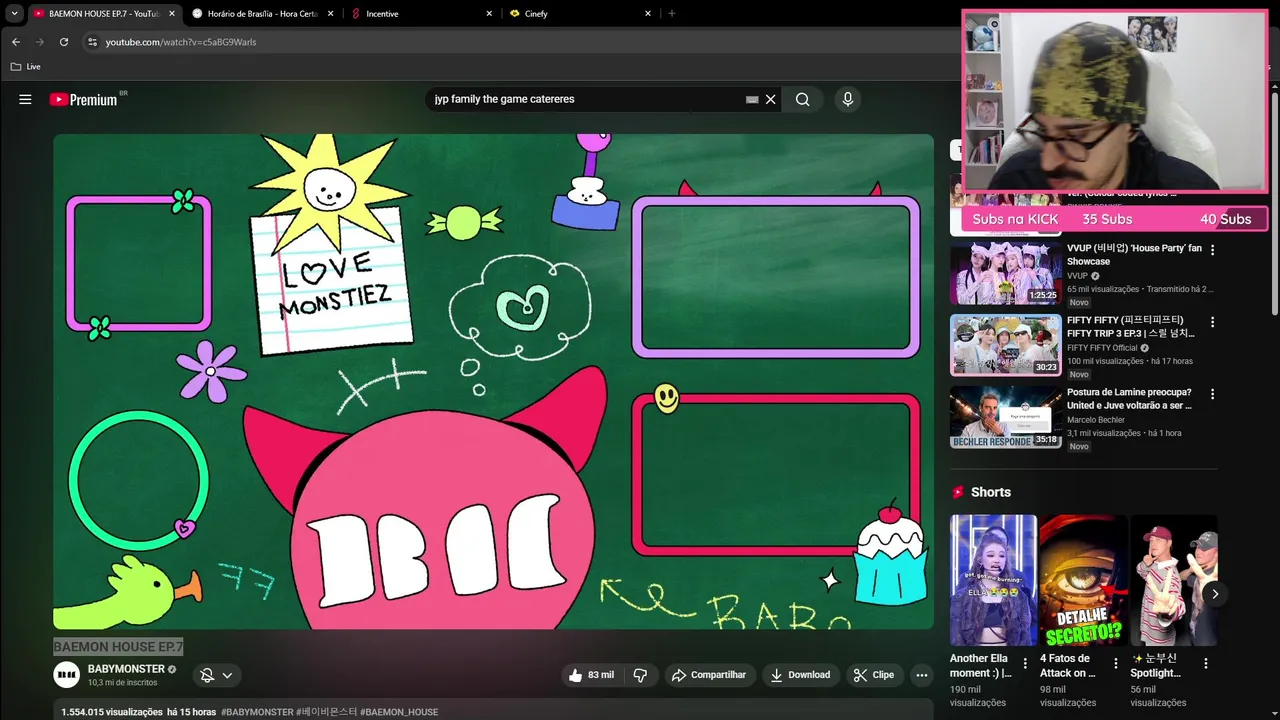This screenshot has width=1280, height=720.
Task: Go back in browser history
Action: [x=15, y=42]
